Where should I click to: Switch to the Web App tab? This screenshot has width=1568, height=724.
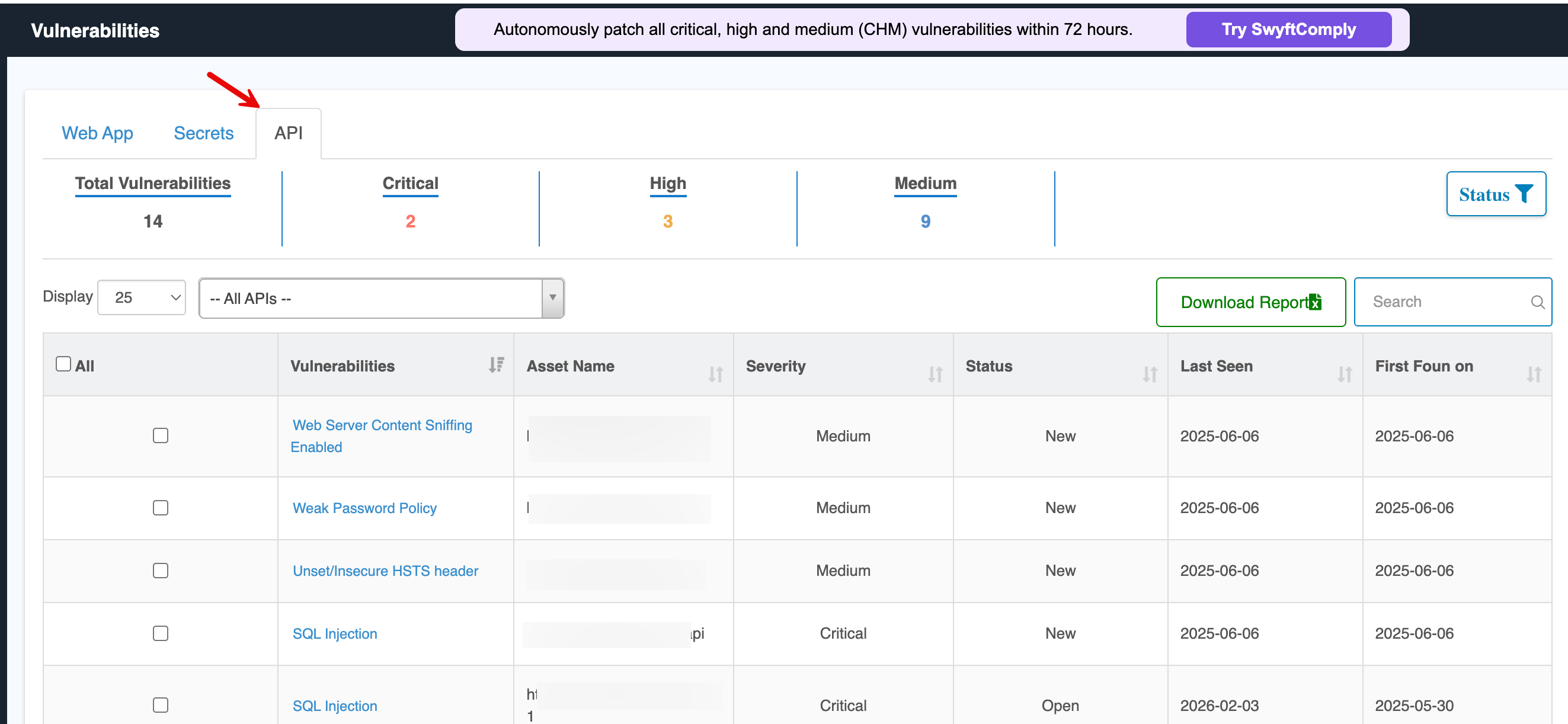coord(97,133)
